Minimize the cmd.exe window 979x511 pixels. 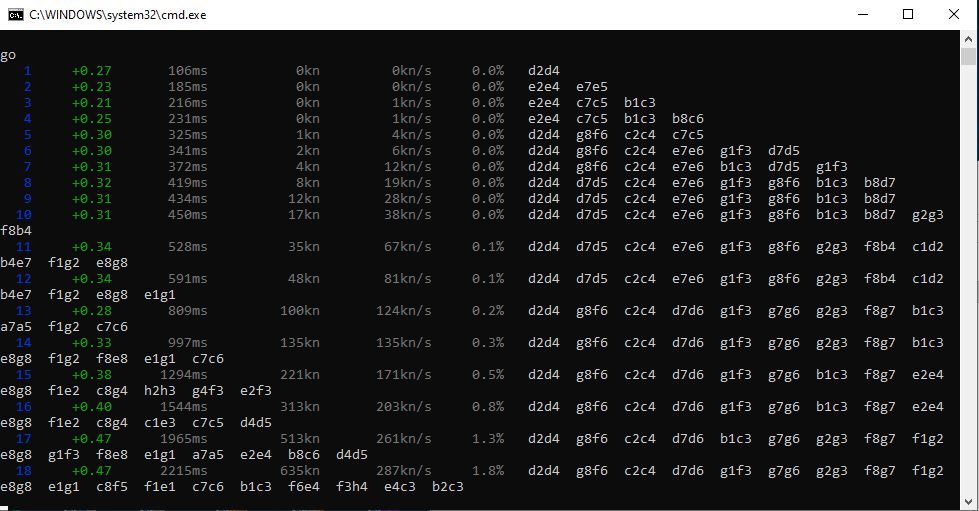(x=863, y=14)
